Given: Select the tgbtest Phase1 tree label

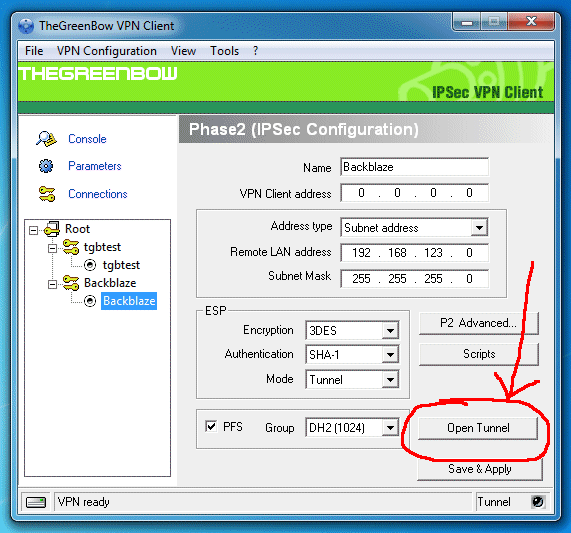Looking at the screenshot, I should point(102,247).
